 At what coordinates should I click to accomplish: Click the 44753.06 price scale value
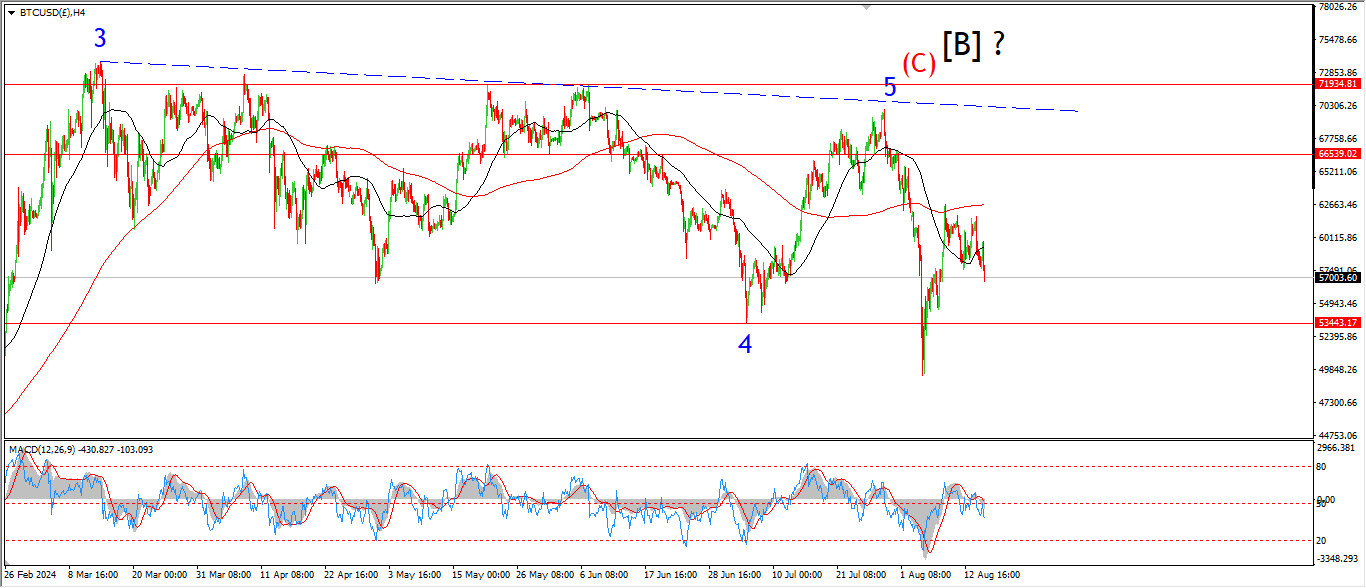coord(1337,435)
